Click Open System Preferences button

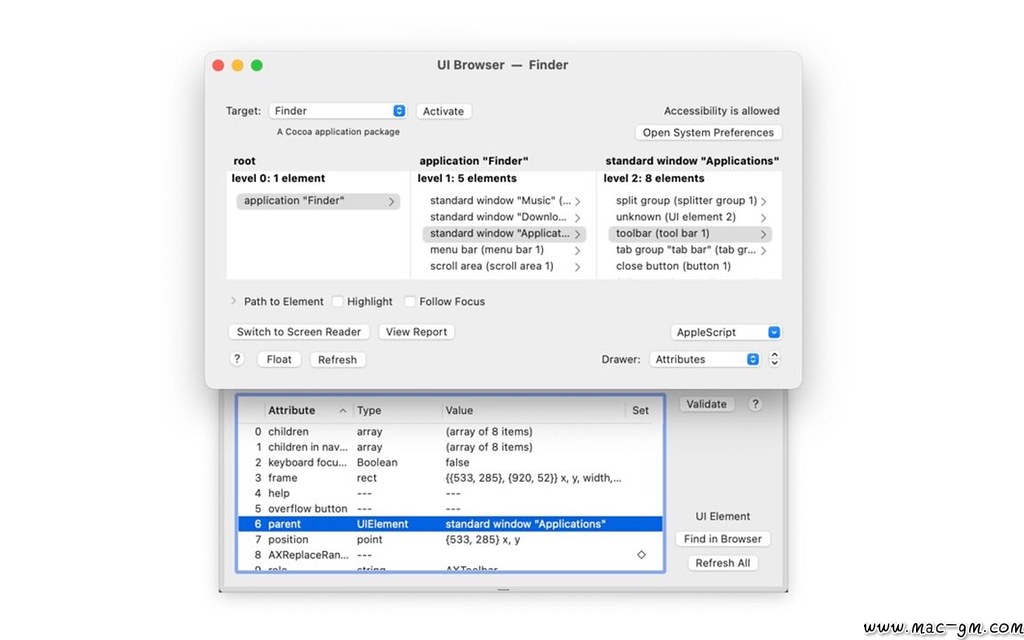click(x=708, y=133)
